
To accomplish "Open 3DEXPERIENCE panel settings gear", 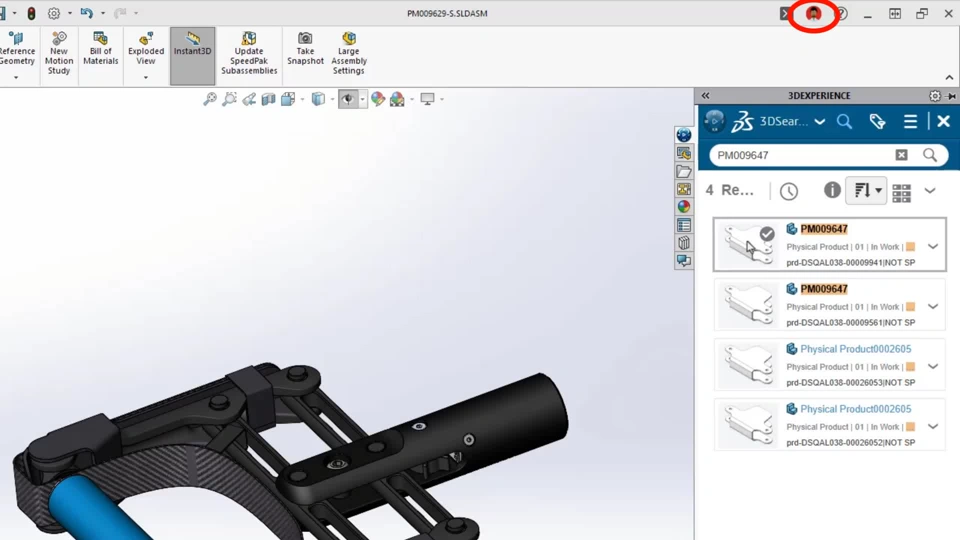I will tap(934, 96).
